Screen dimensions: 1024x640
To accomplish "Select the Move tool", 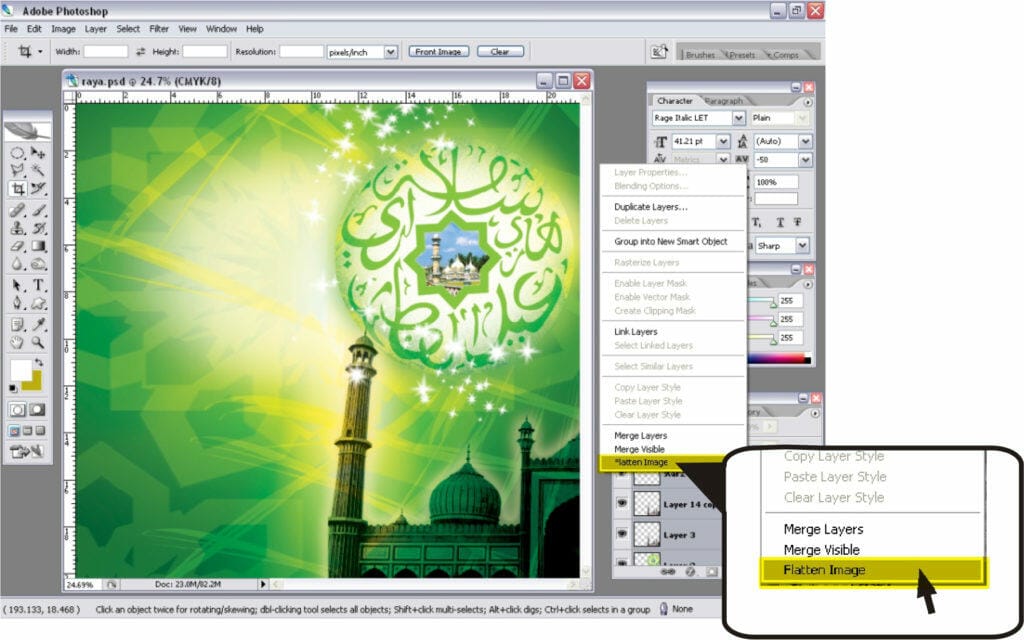I will [x=39, y=153].
